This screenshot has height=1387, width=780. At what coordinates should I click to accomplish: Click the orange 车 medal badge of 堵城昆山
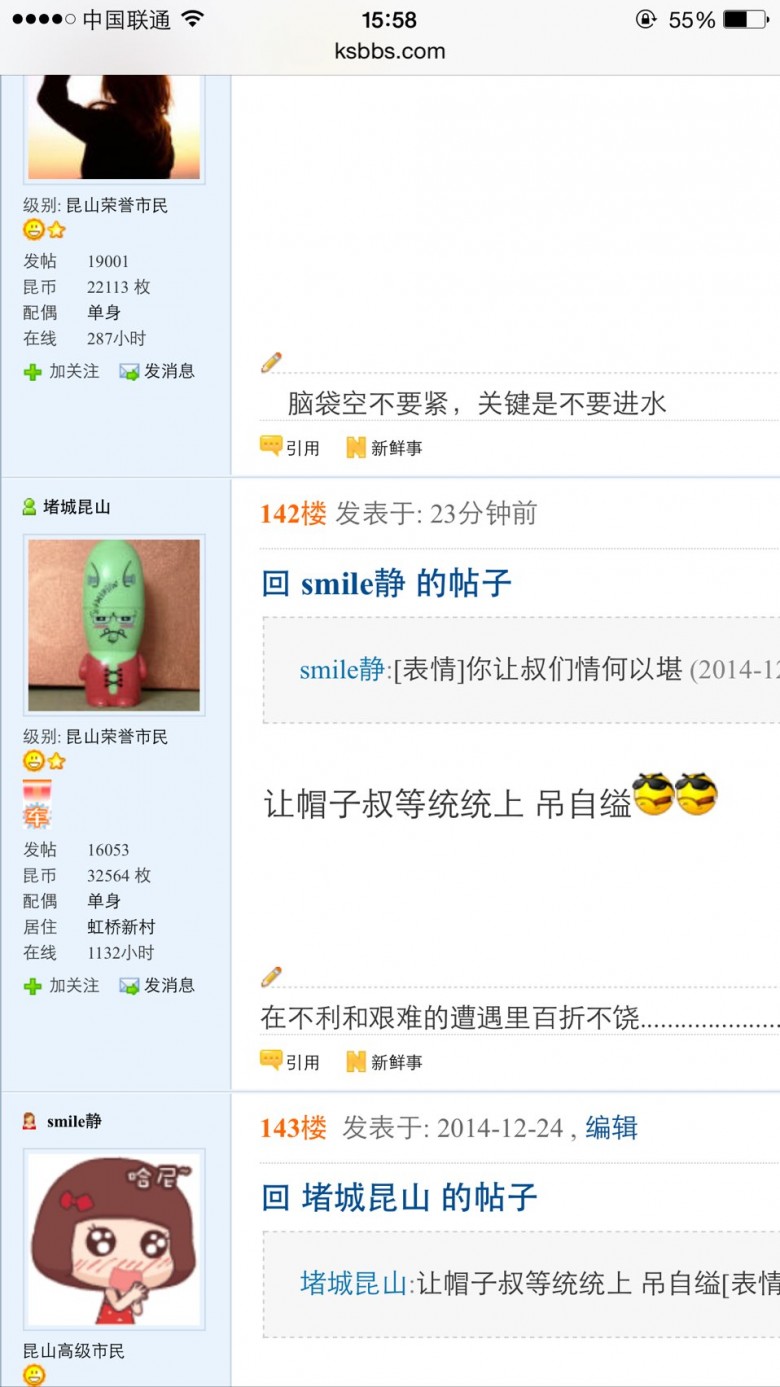(x=37, y=805)
